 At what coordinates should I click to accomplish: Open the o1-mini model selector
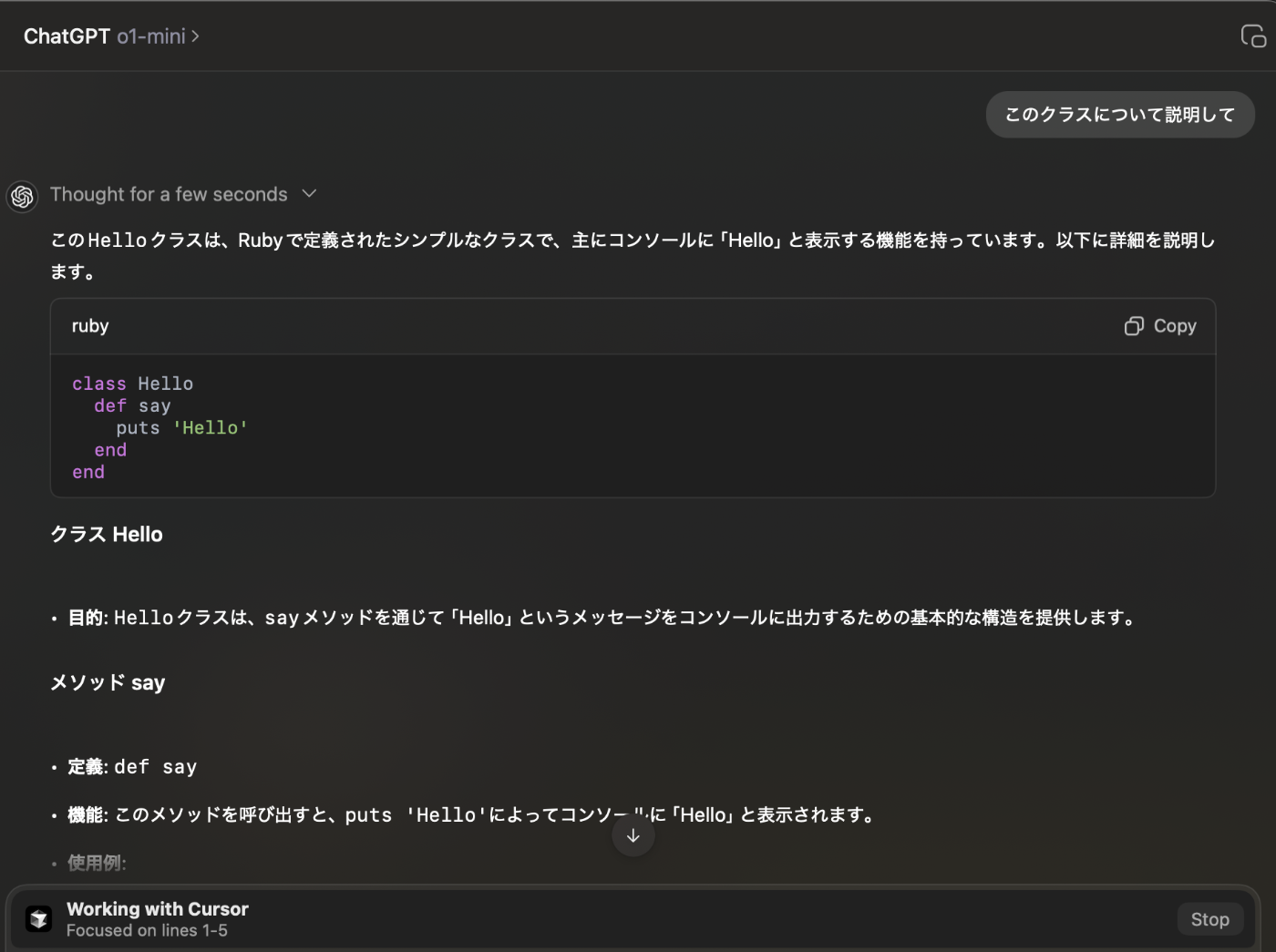158,36
